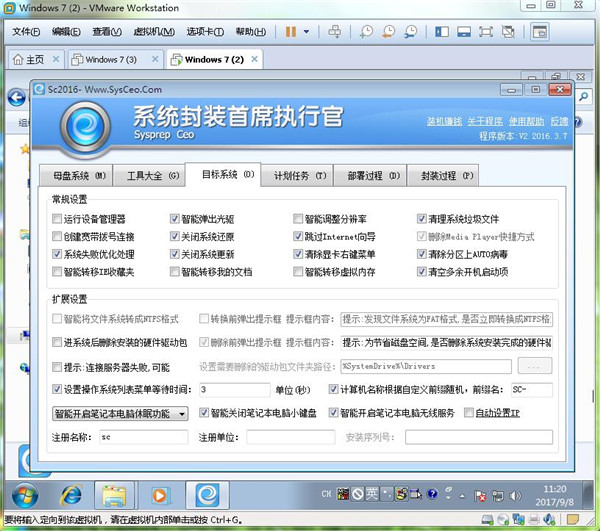600x531 pixels.
Task: Open the 计划任务 (T) tab
Action: [297, 176]
